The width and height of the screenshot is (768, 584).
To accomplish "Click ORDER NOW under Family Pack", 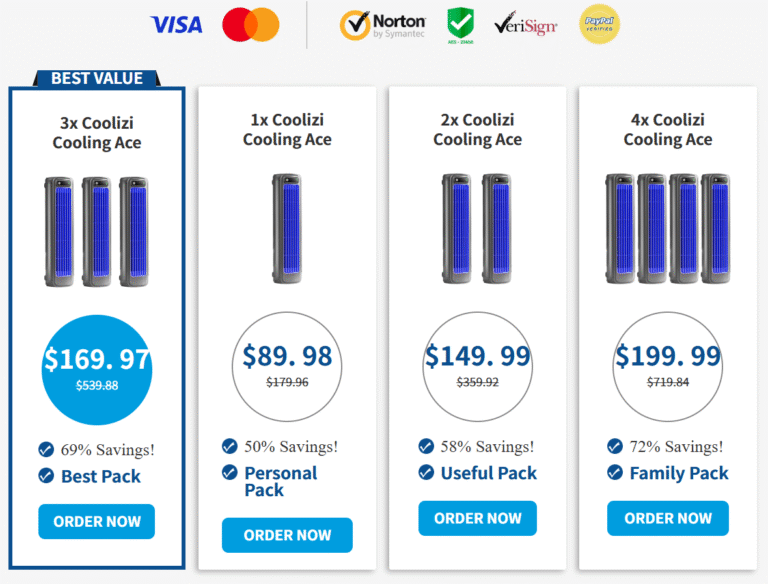I will [668, 518].
